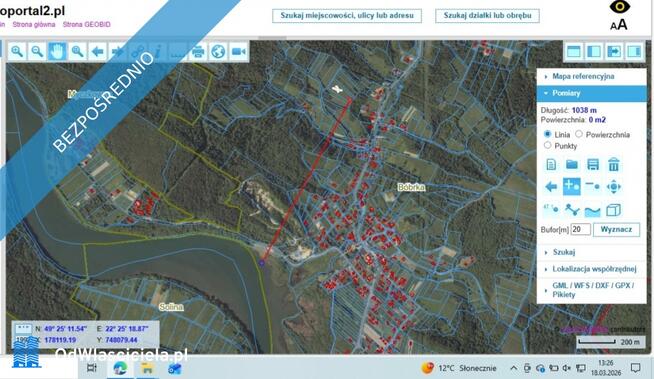
Task: Select the add point tool
Action: click(x=572, y=186)
